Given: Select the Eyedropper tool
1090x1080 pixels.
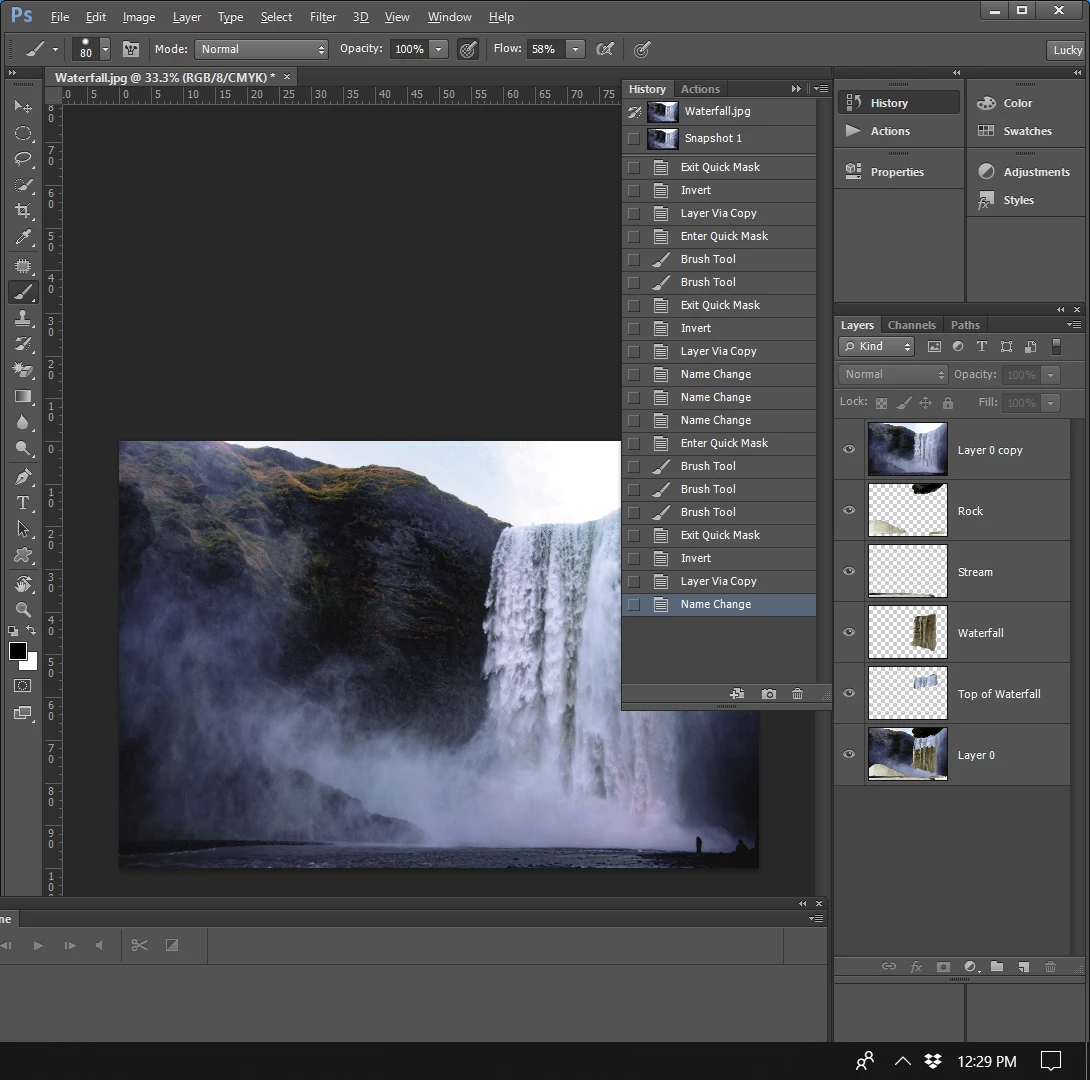Looking at the screenshot, I should (x=23, y=237).
